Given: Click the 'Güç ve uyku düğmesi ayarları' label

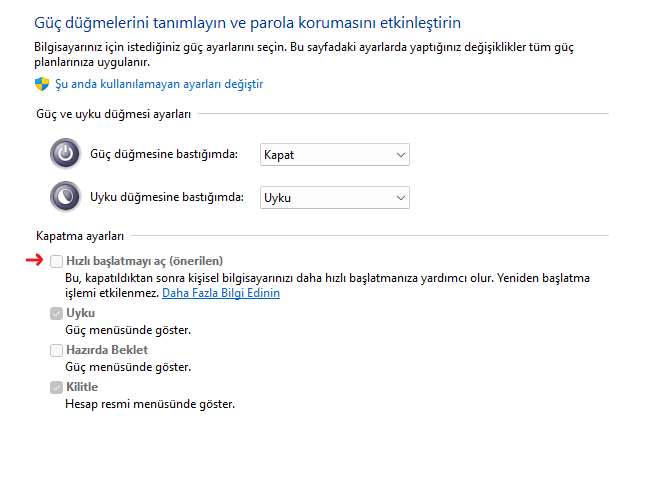Looking at the screenshot, I should (113, 114).
